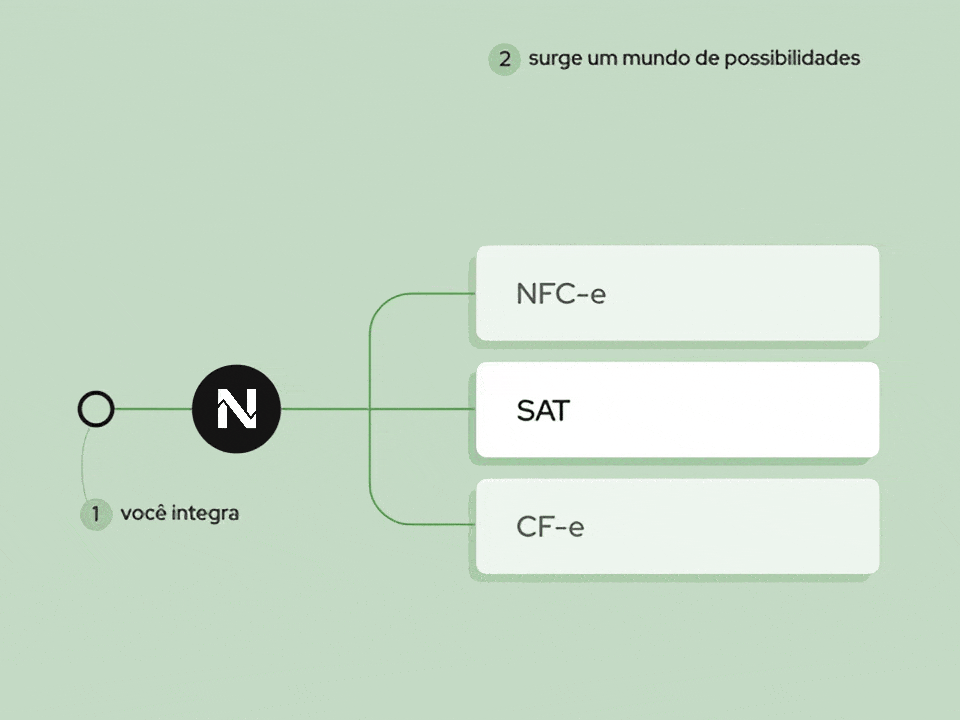
Task: Click the hollow circle start node
Action: pos(96,409)
